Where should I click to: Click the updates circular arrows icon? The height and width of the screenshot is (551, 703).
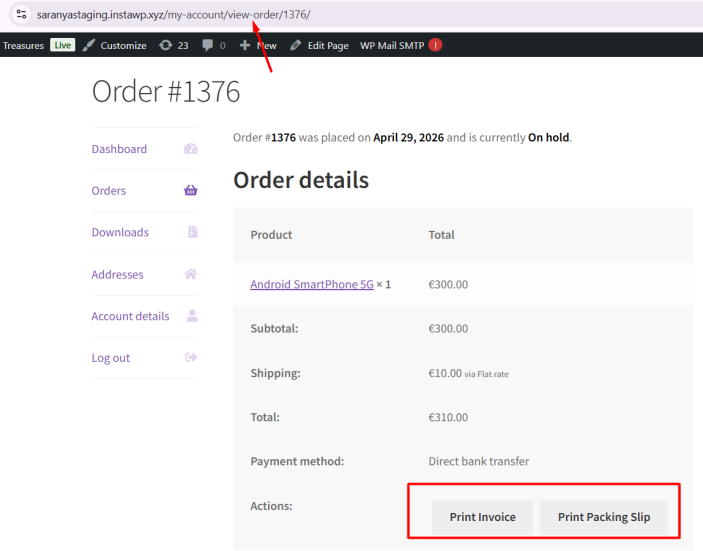[165, 45]
